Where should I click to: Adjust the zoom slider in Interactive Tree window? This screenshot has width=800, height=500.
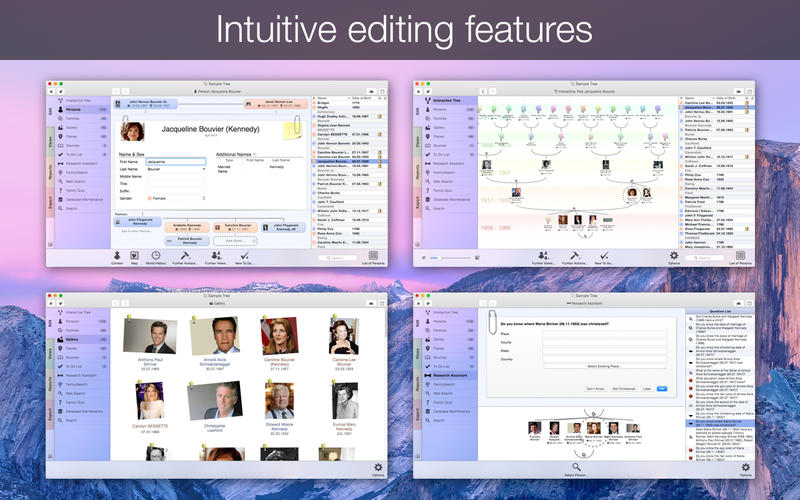pos(449,258)
